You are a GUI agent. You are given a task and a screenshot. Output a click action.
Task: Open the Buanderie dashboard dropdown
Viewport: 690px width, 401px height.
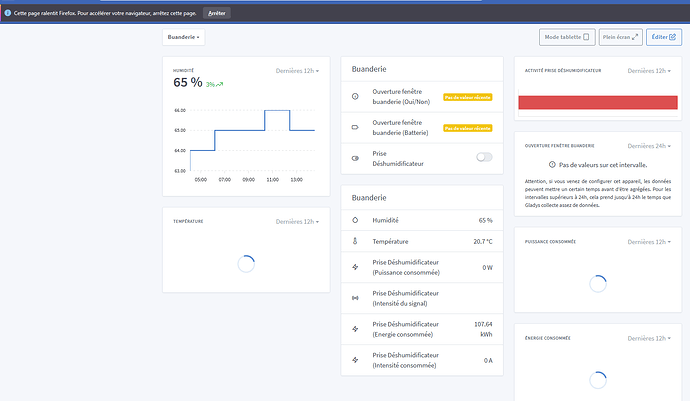pyautogui.click(x=185, y=37)
